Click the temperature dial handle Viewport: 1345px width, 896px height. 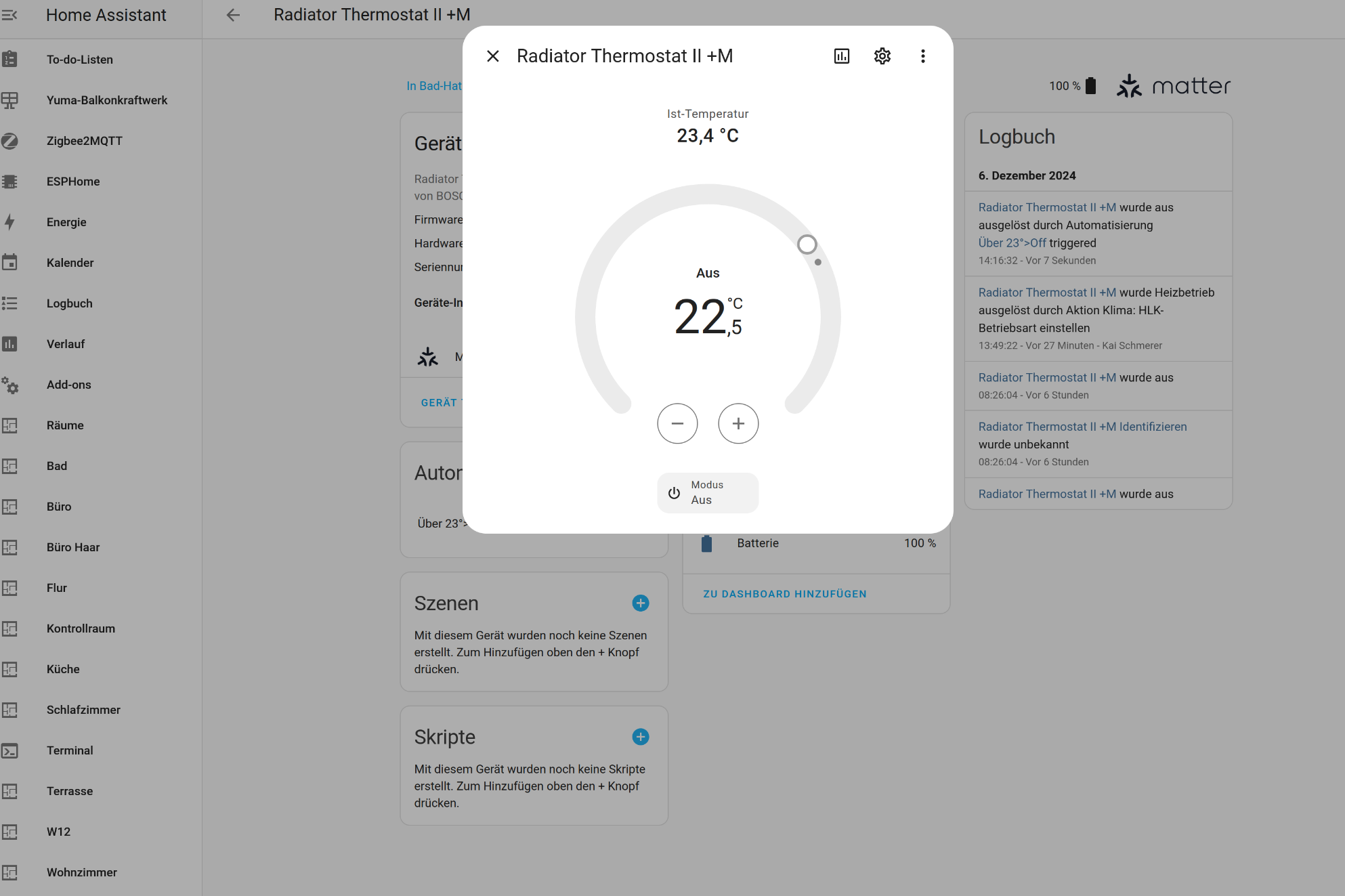pyautogui.click(x=807, y=244)
